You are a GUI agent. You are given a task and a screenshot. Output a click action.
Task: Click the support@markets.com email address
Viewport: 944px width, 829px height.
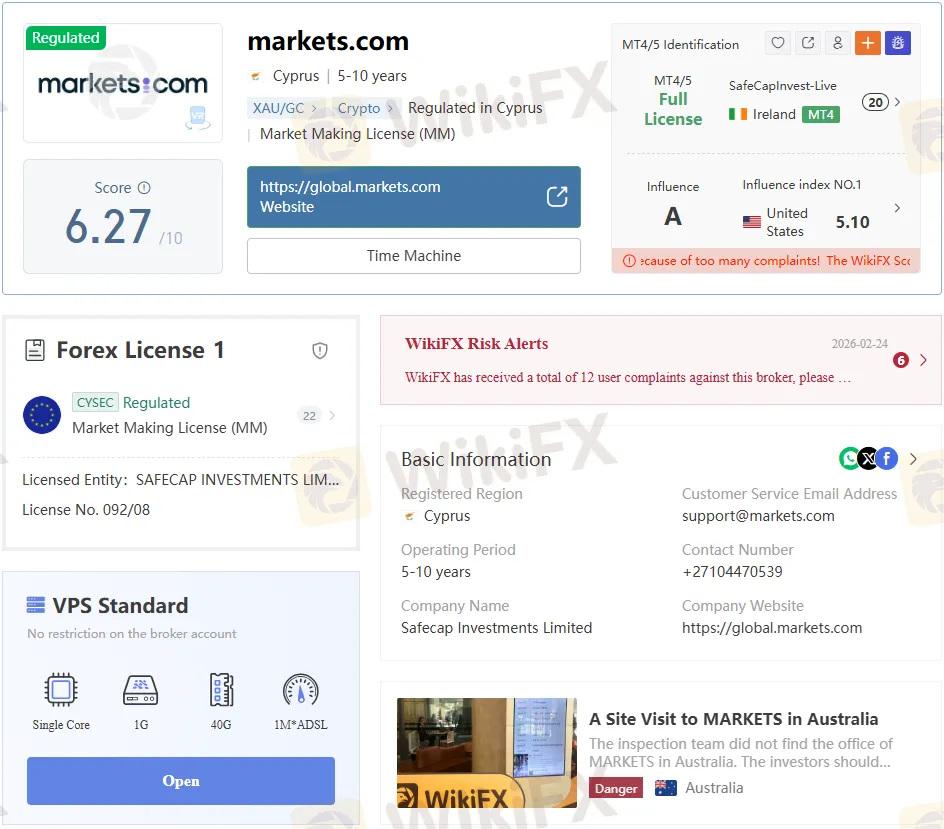(x=758, y=516)
